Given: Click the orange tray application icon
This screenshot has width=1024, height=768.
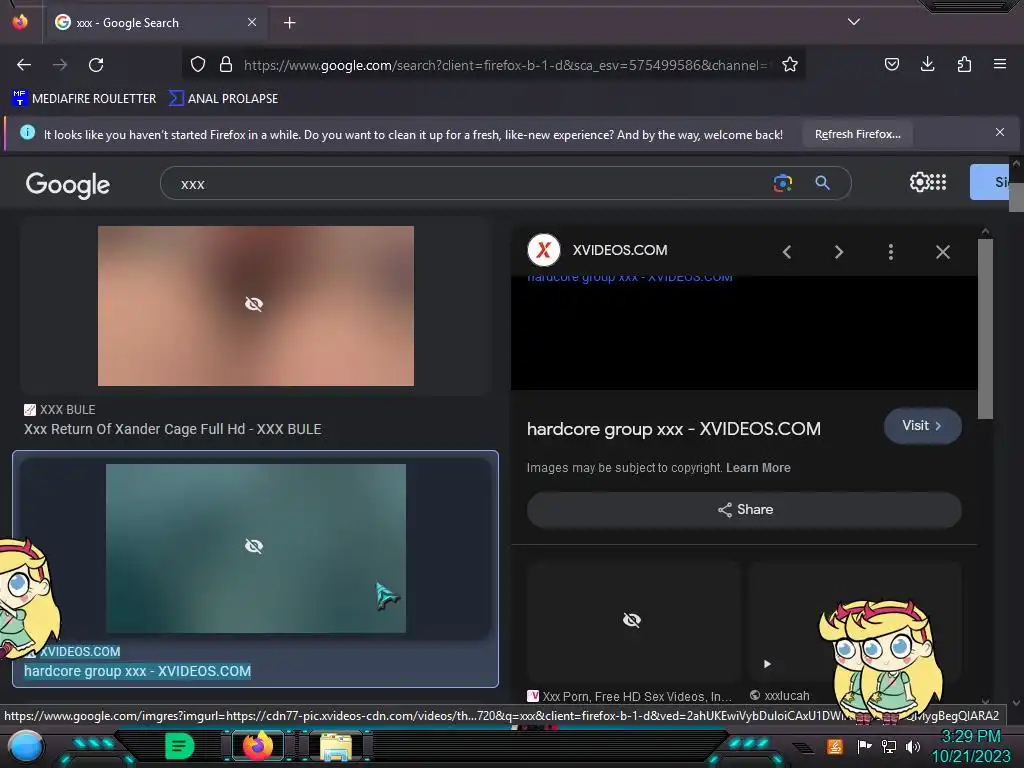Looking at the screenshot, I should pyautogui.click(x=834, y=746).
